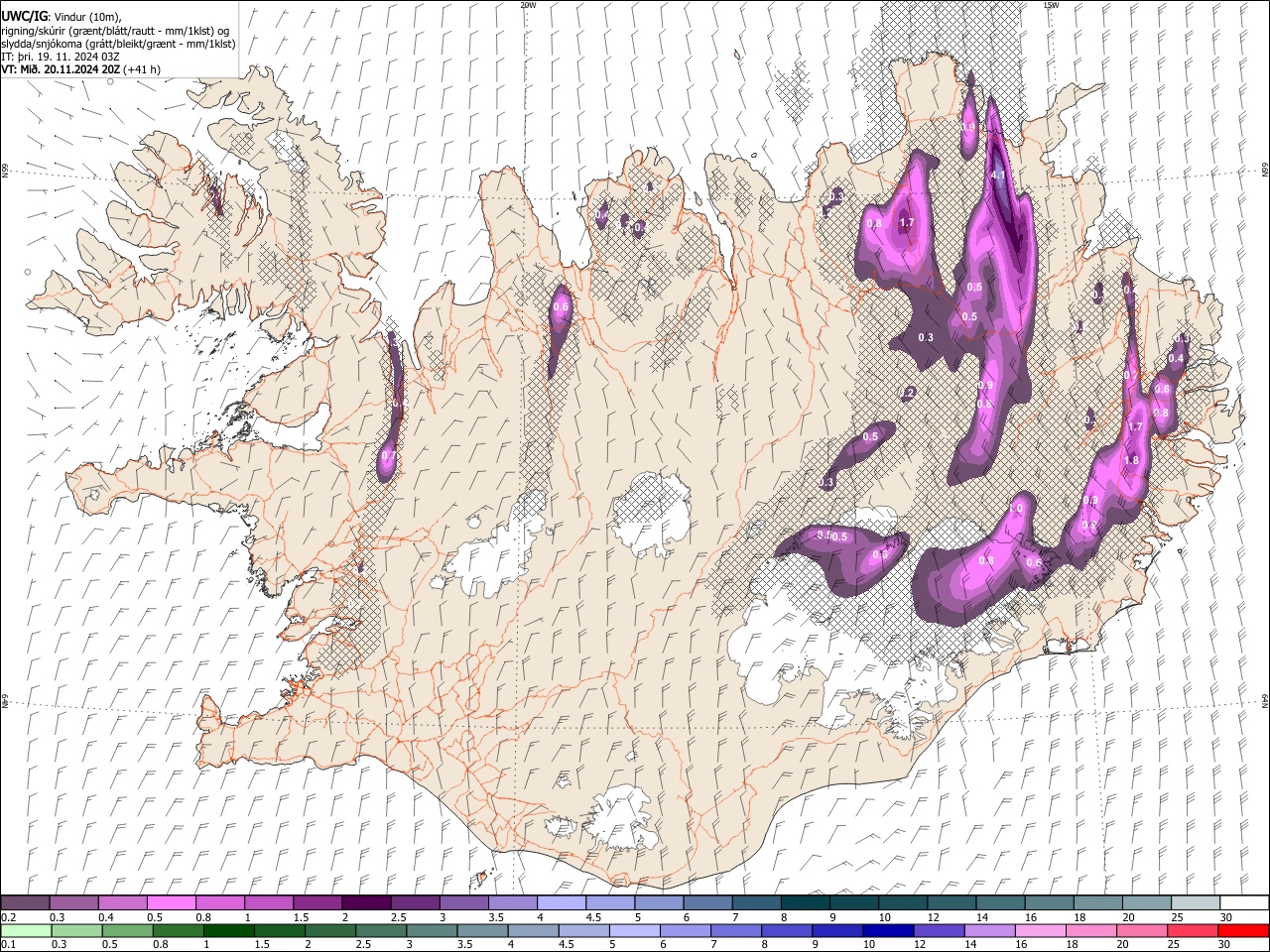Click the "64N" latitude label on right edge
Viewport: 1270px width, 952px height.
click(1265, 700)
